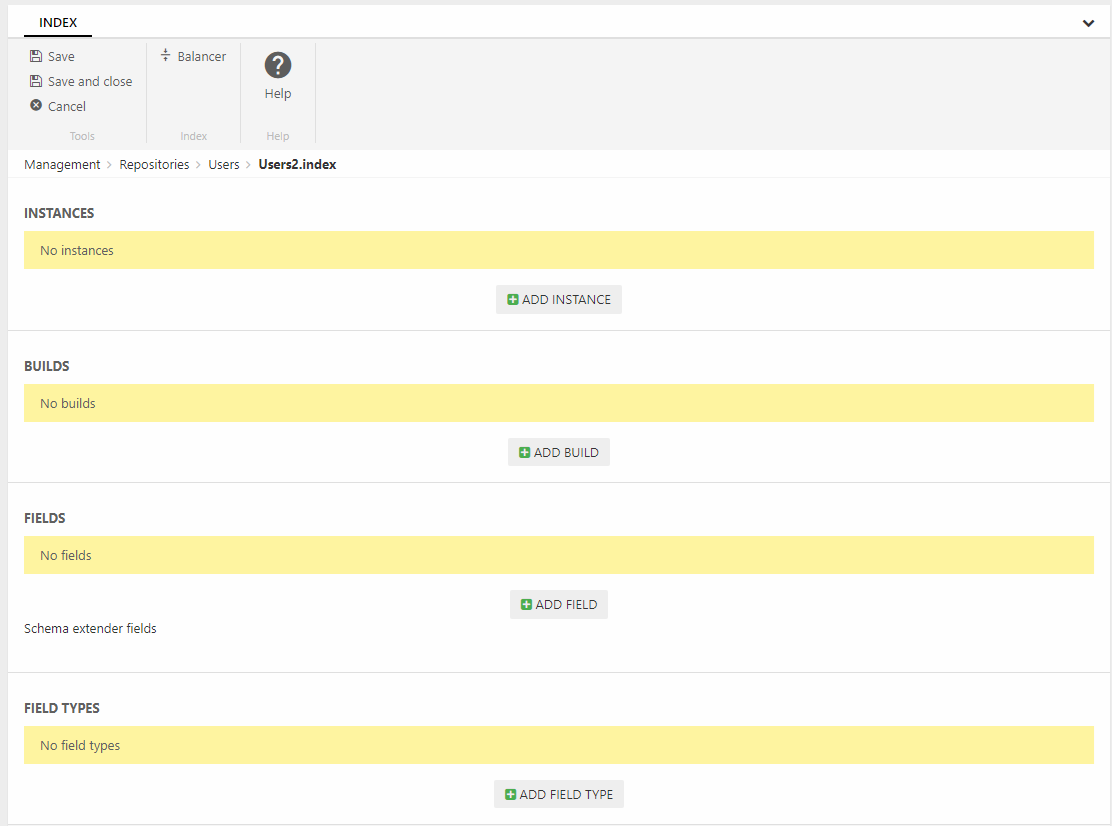The height and width of the screenshot is (826, 1112).
Task: Open the Balancer tool
Action: tap(194, 57)
